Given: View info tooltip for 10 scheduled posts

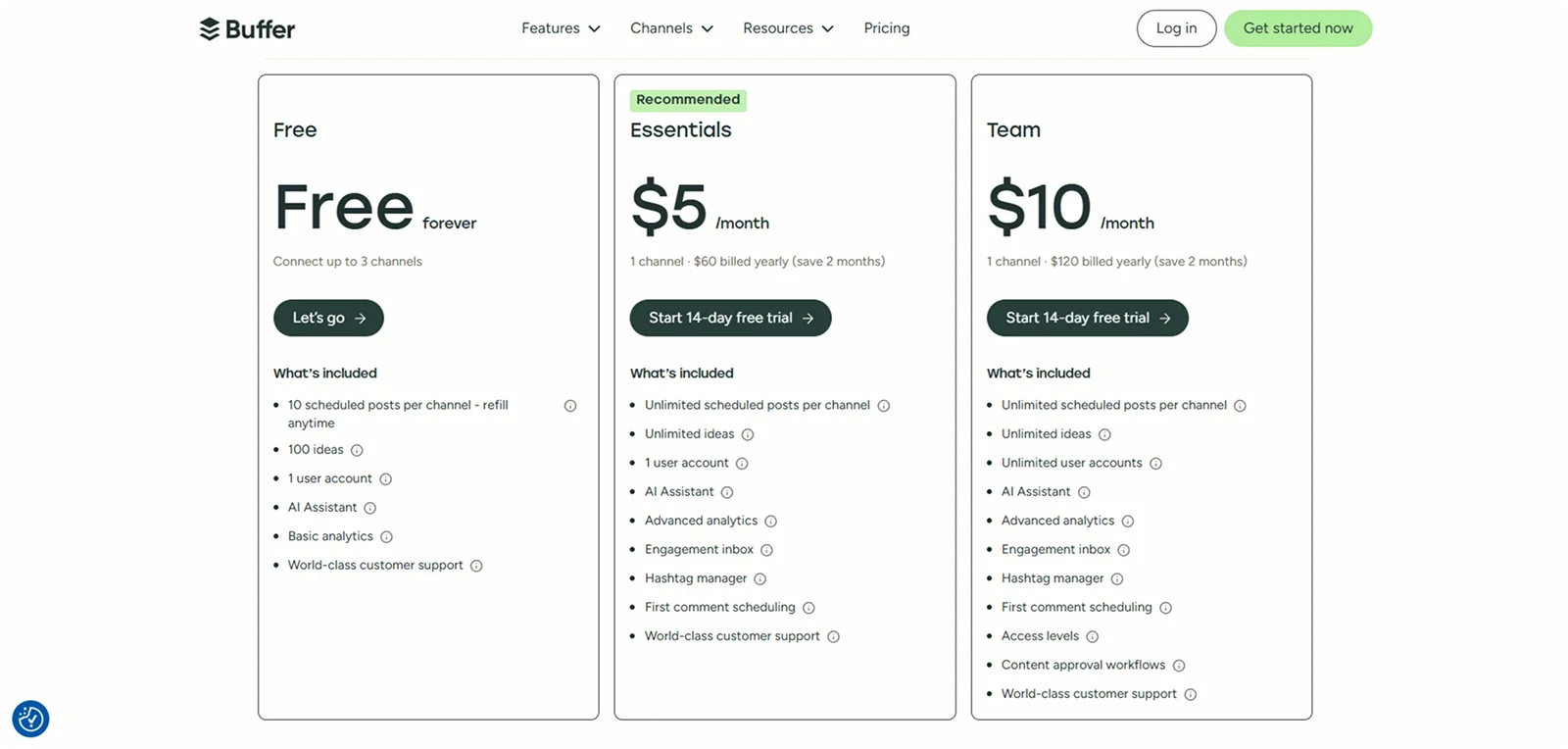Looking at the screenshot, I should [570, 405].
